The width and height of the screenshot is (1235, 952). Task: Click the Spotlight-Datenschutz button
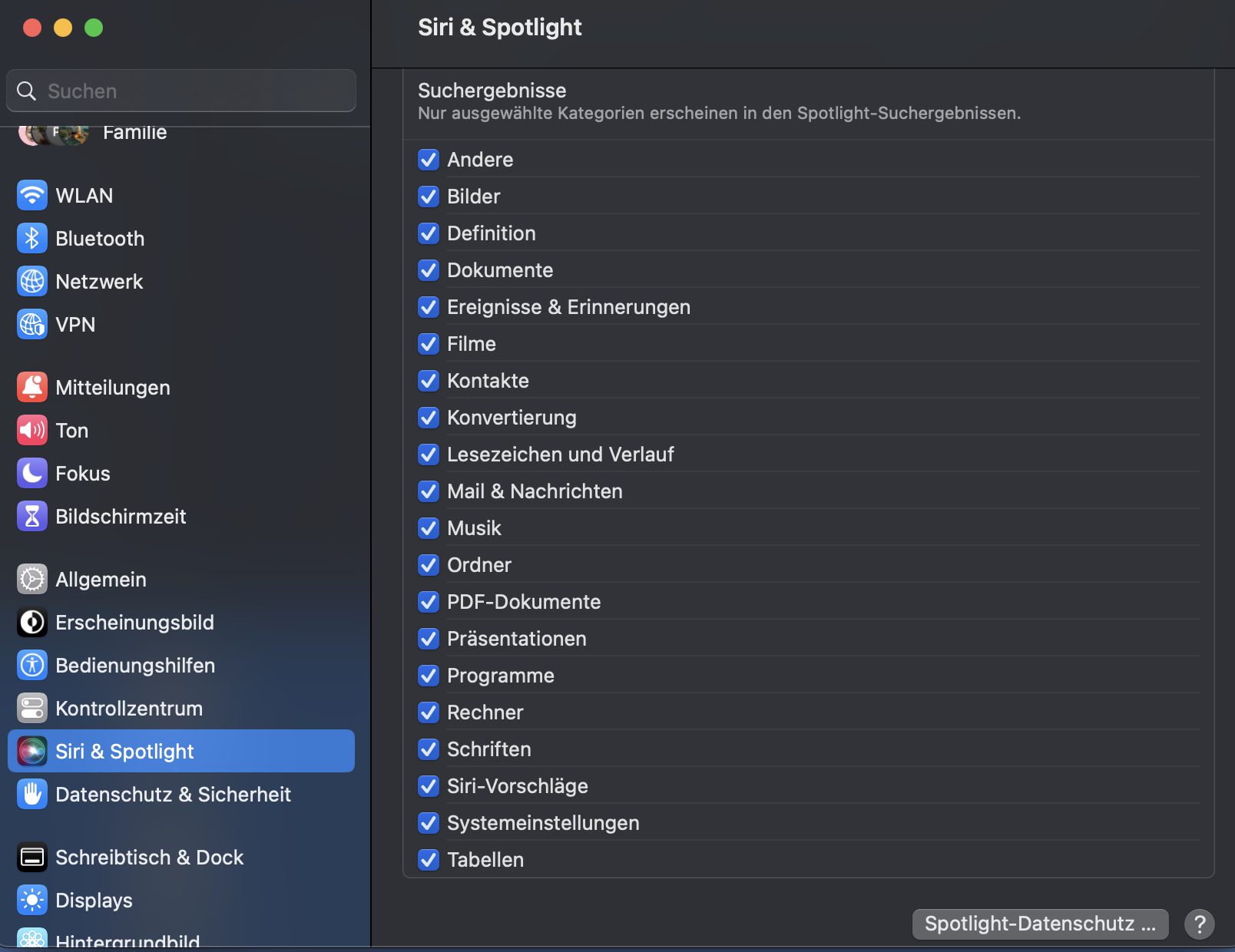(1040, 924)
